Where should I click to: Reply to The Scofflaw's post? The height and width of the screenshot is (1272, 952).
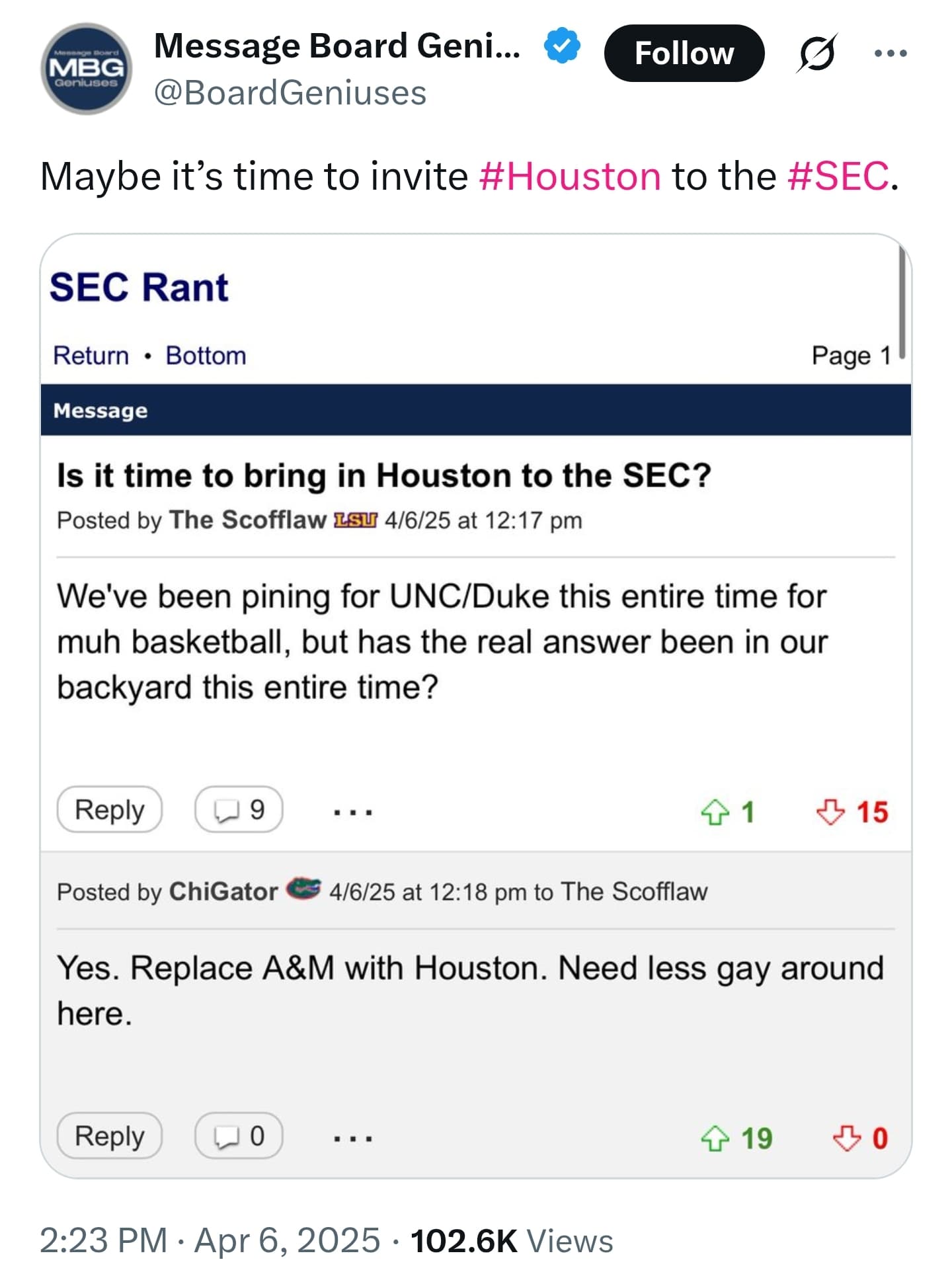(x=109, y=810)
